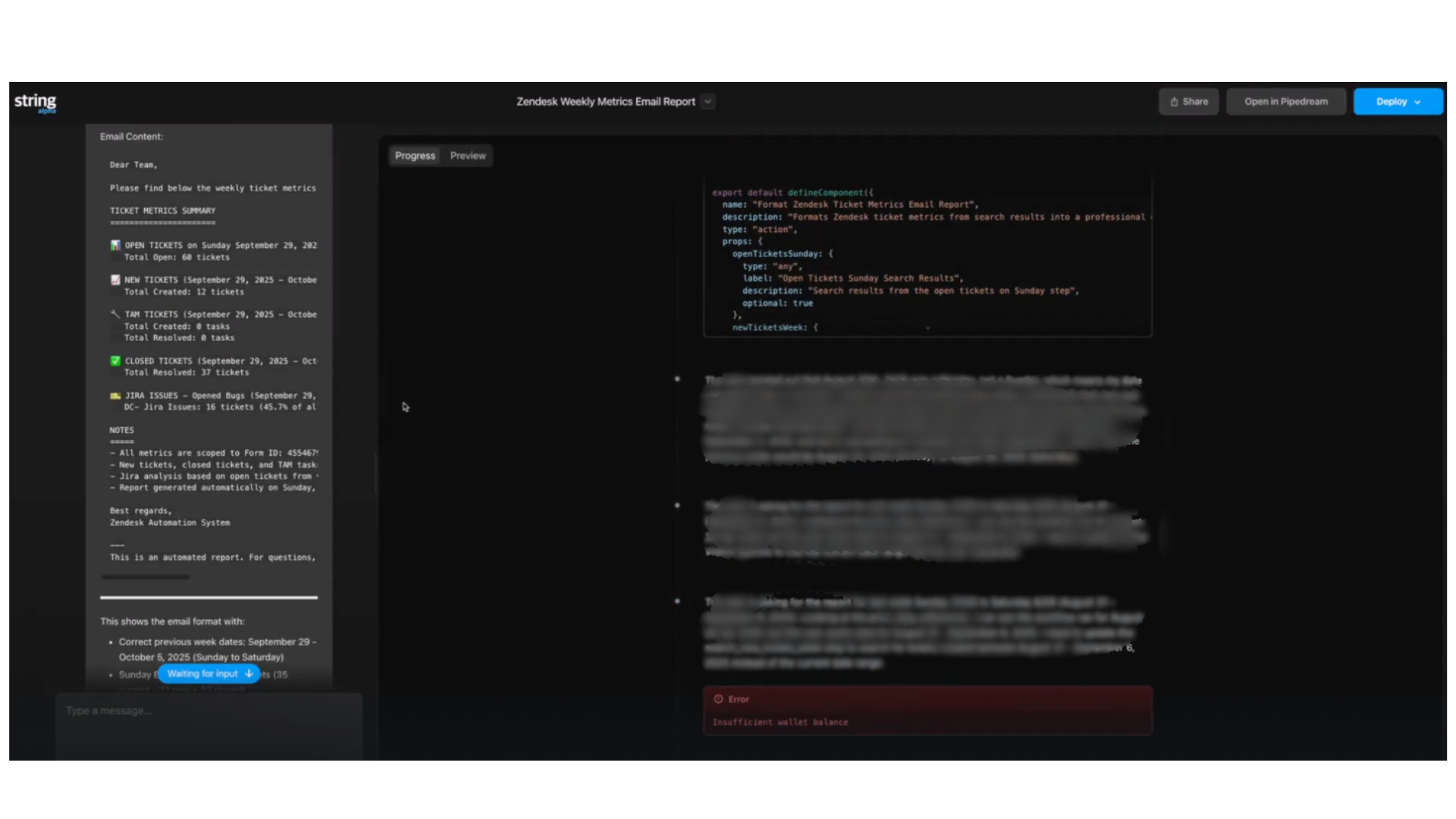
Task: Click down arrow in Waiting for input pill
Action: 249,673
